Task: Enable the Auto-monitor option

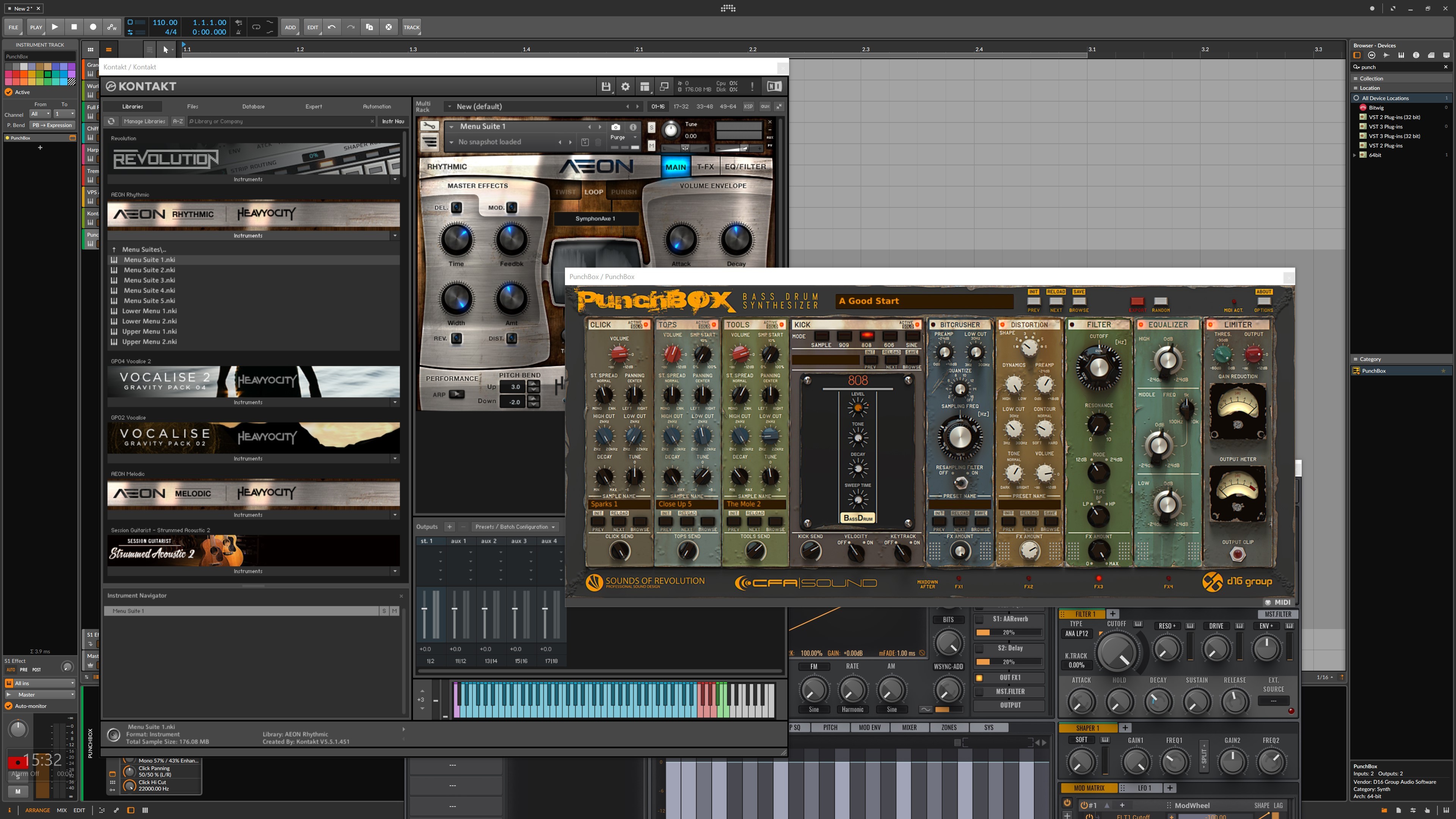Action: [8, 706]
